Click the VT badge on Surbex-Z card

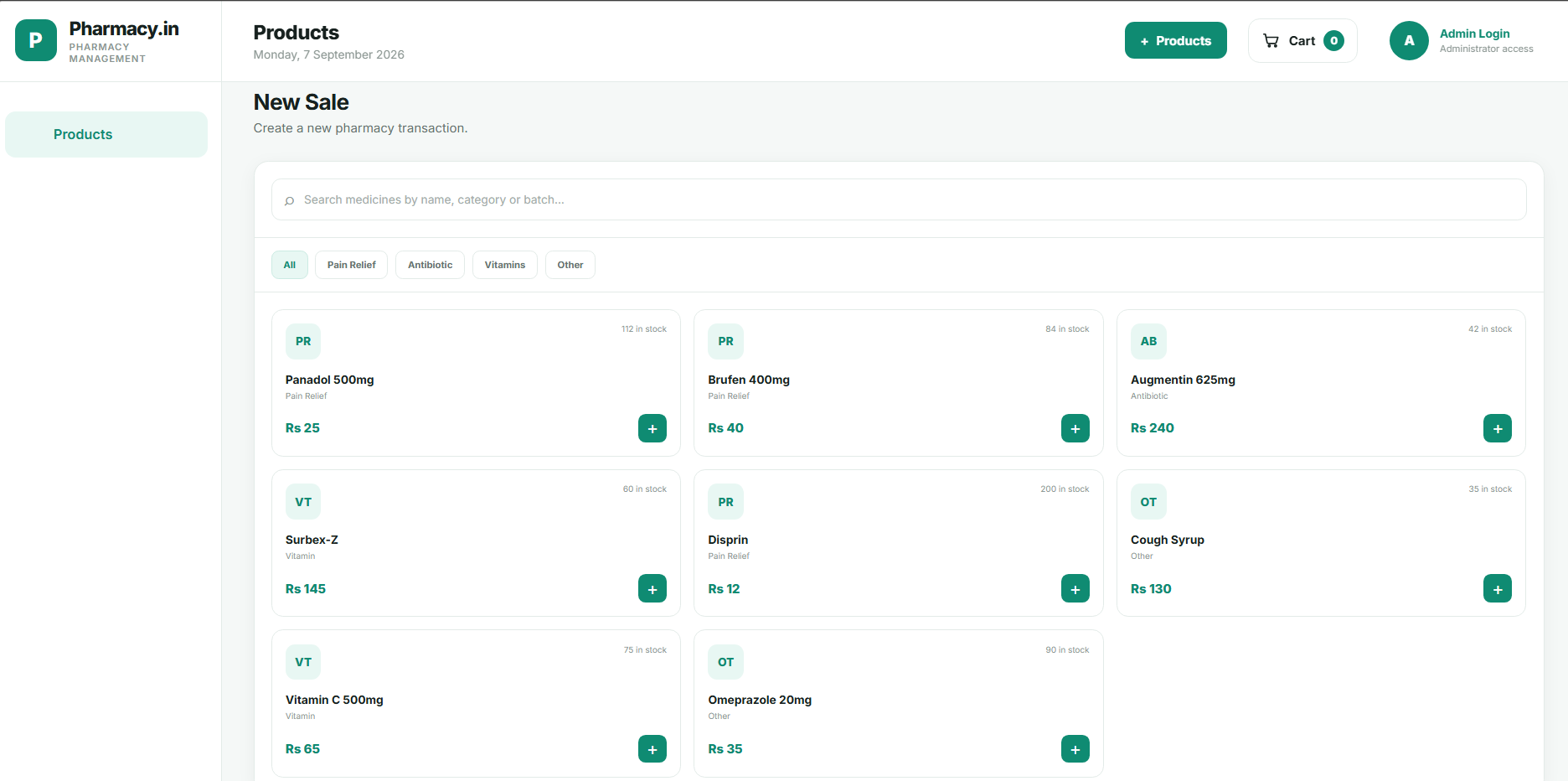click(x=303, y=502)
